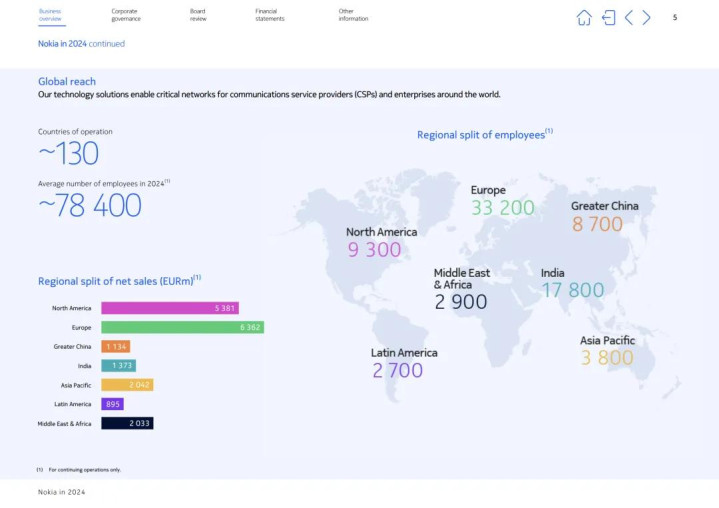The height and width of the screenshot is (508, 719).
Task: Select the orange Greater China sales bar
Action: [x=115, y=346]
